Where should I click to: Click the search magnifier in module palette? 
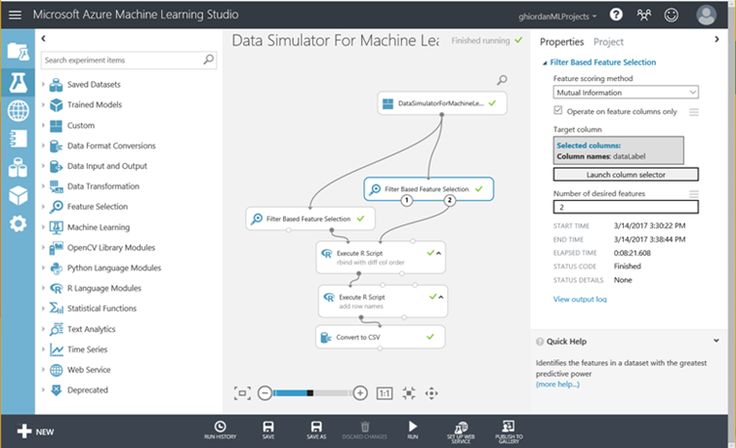pos(208,60)
